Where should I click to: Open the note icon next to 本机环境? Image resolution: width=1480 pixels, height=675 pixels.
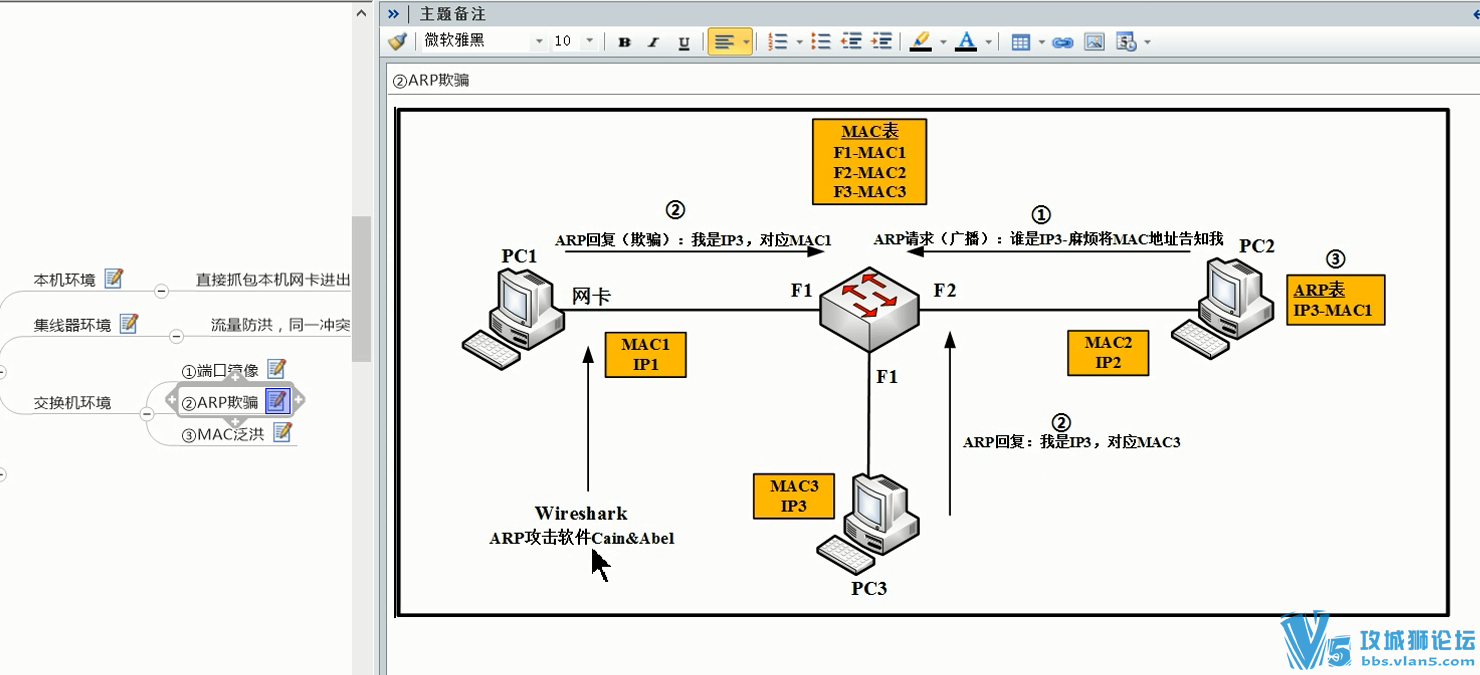pos(114,278)
